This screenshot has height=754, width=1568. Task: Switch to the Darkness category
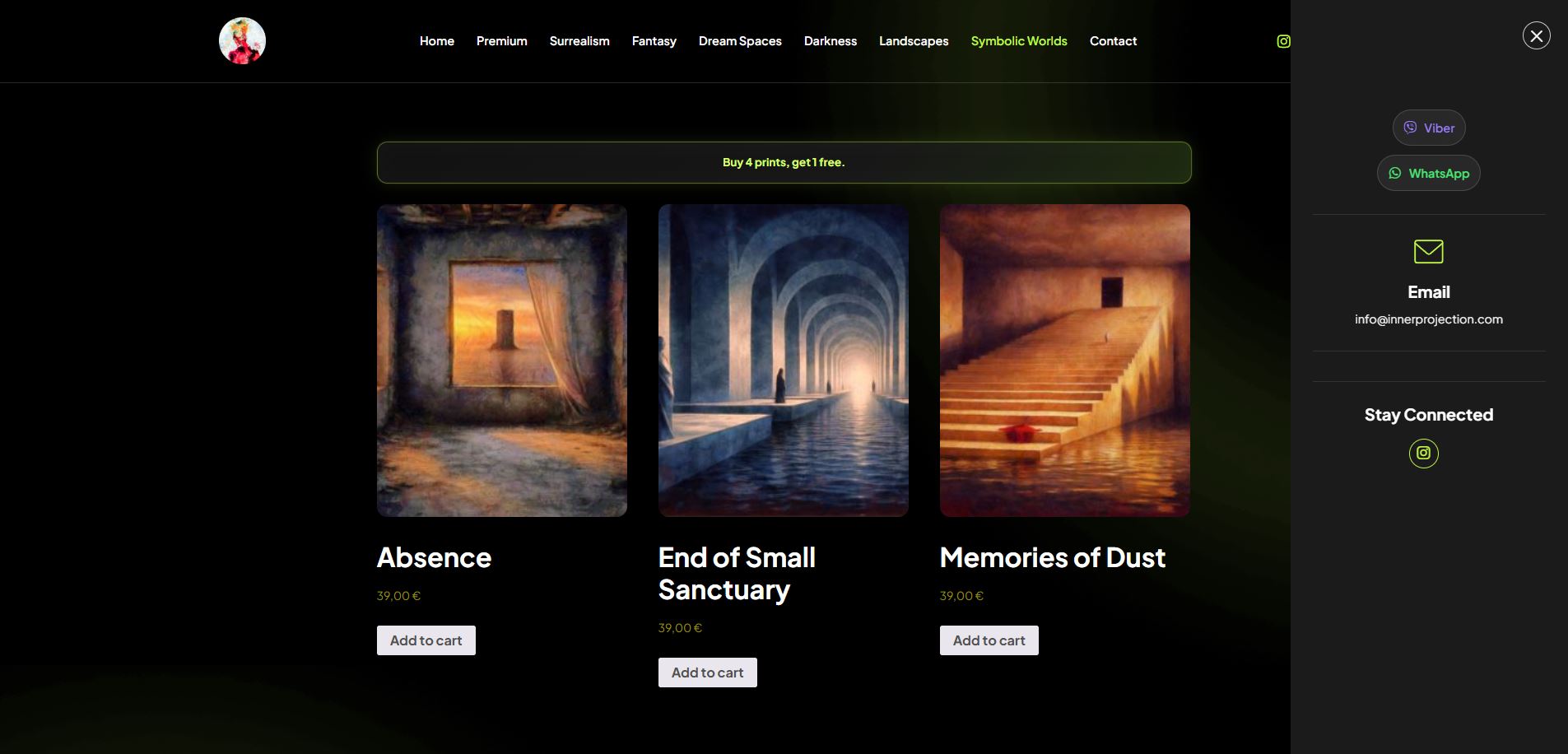[x=830, y=41]
